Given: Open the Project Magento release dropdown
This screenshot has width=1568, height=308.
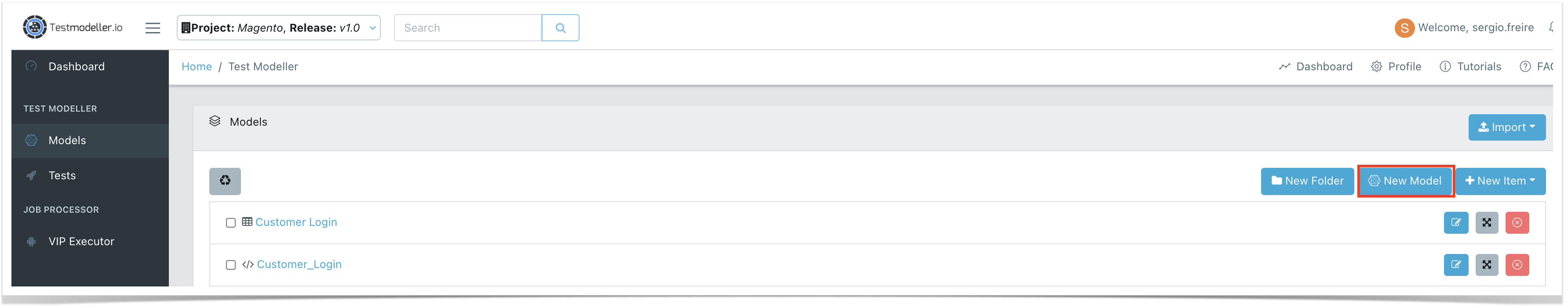Looking at the screenshot, I should tap(279, 28).
